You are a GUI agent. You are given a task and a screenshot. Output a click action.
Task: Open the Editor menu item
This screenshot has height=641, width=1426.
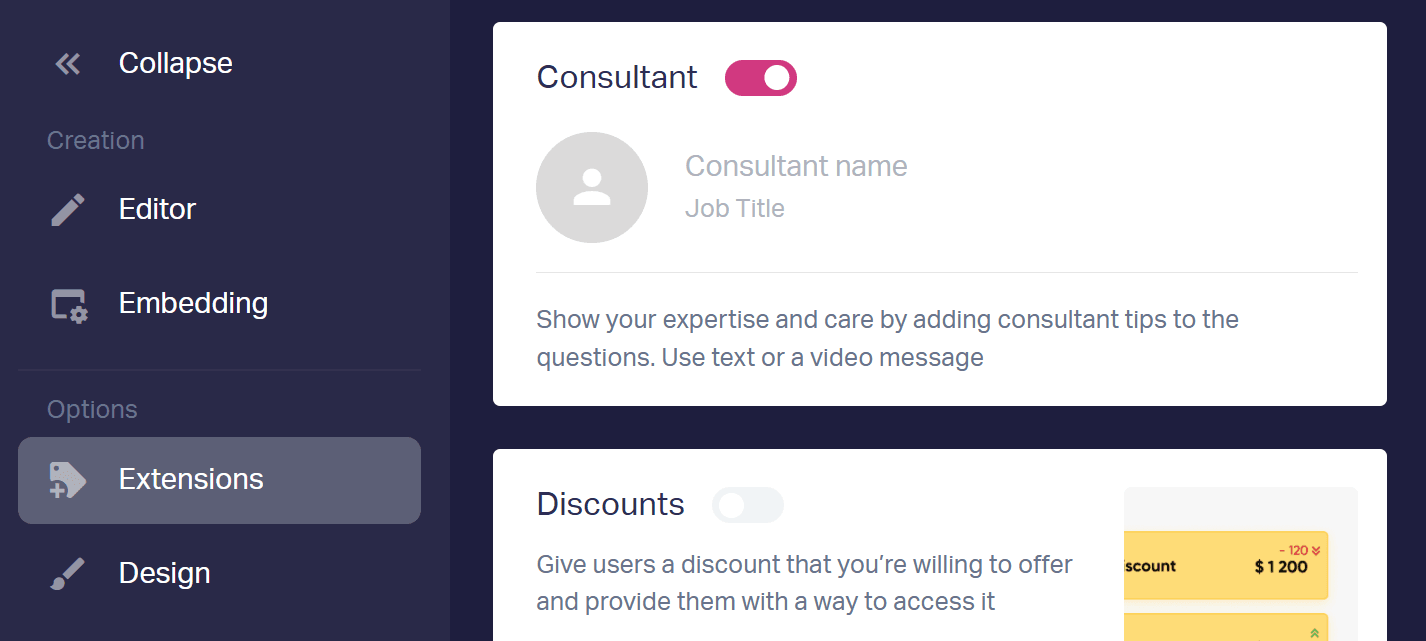(219, 209)
